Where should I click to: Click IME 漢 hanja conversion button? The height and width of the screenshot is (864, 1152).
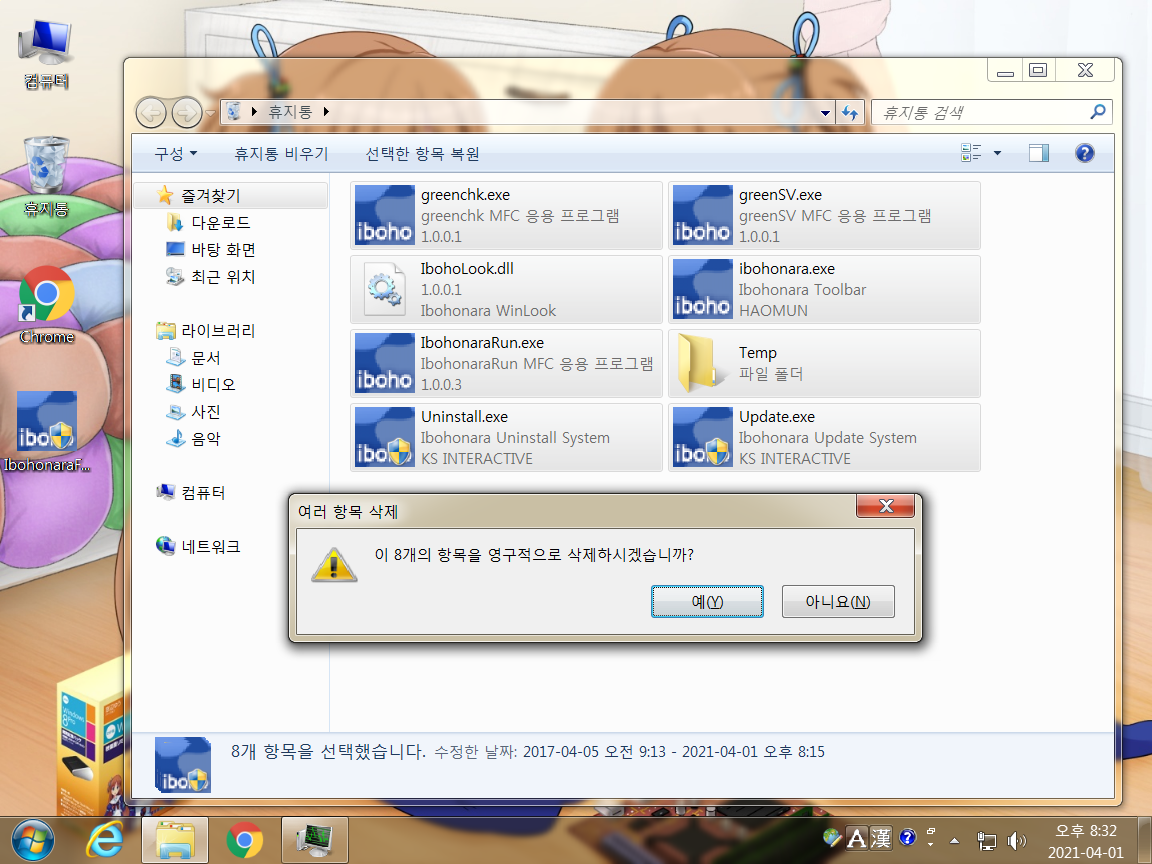(881, 838)
